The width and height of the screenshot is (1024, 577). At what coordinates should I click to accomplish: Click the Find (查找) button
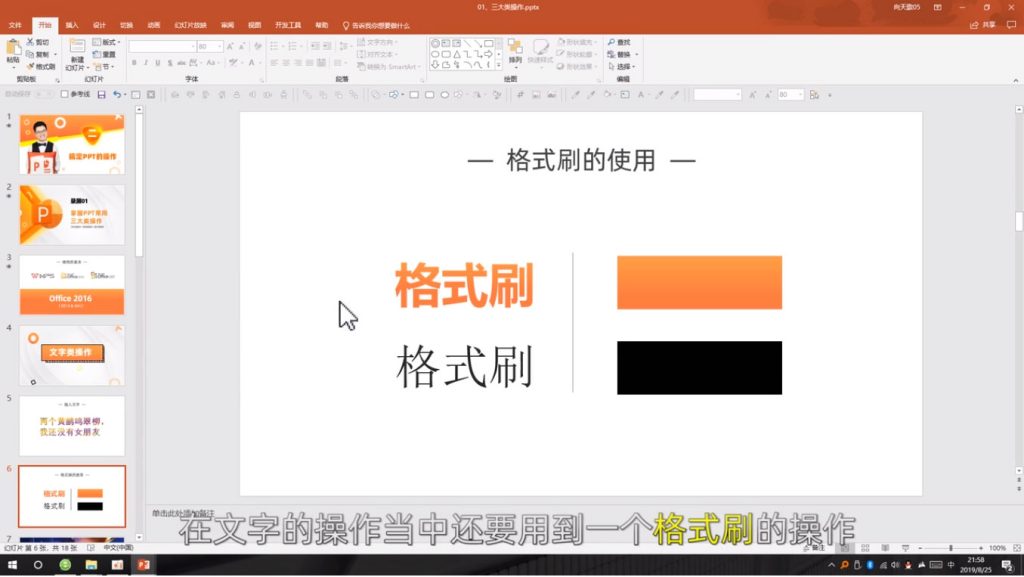click(618, 43)
